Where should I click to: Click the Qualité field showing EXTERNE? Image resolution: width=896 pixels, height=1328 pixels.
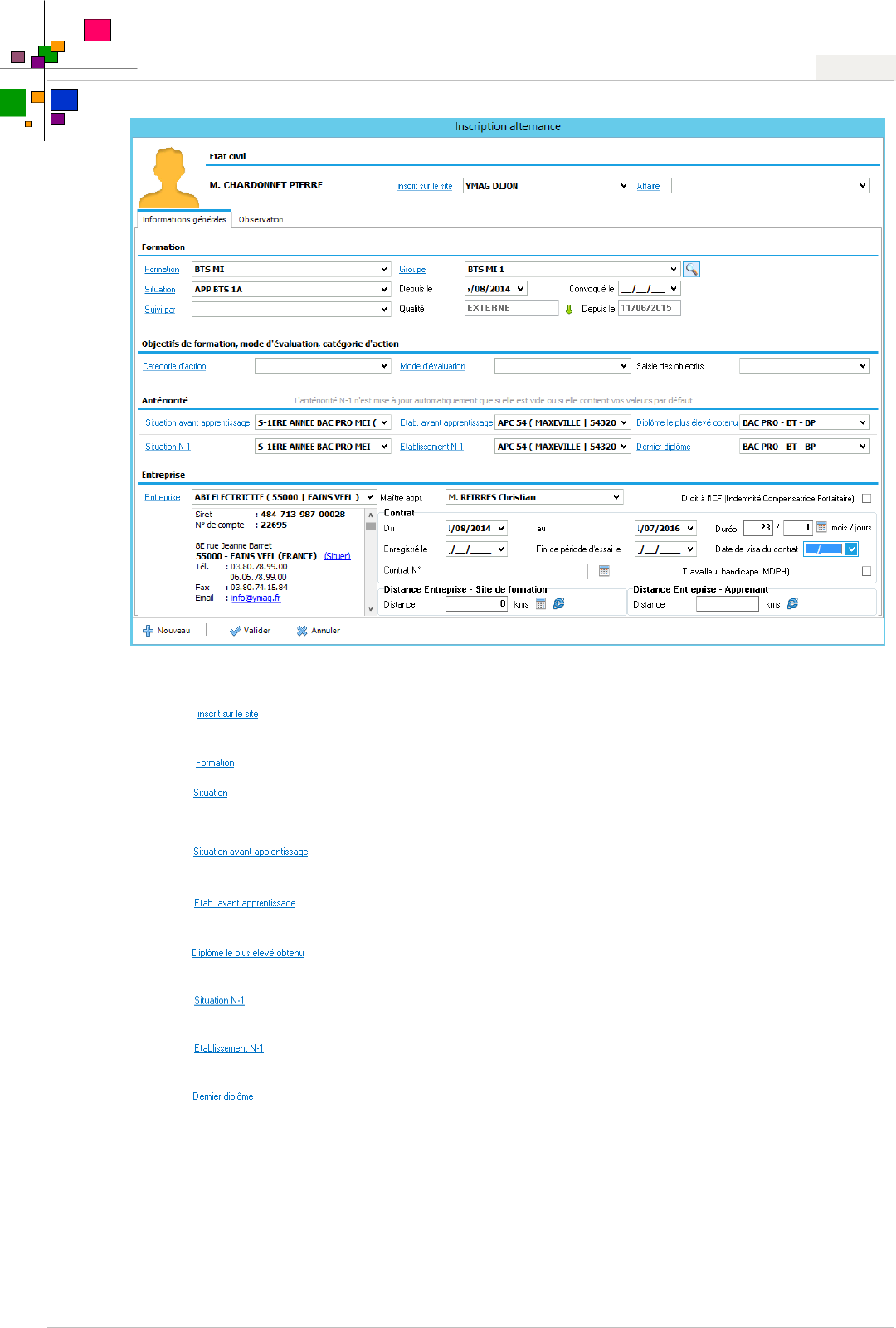512,309
